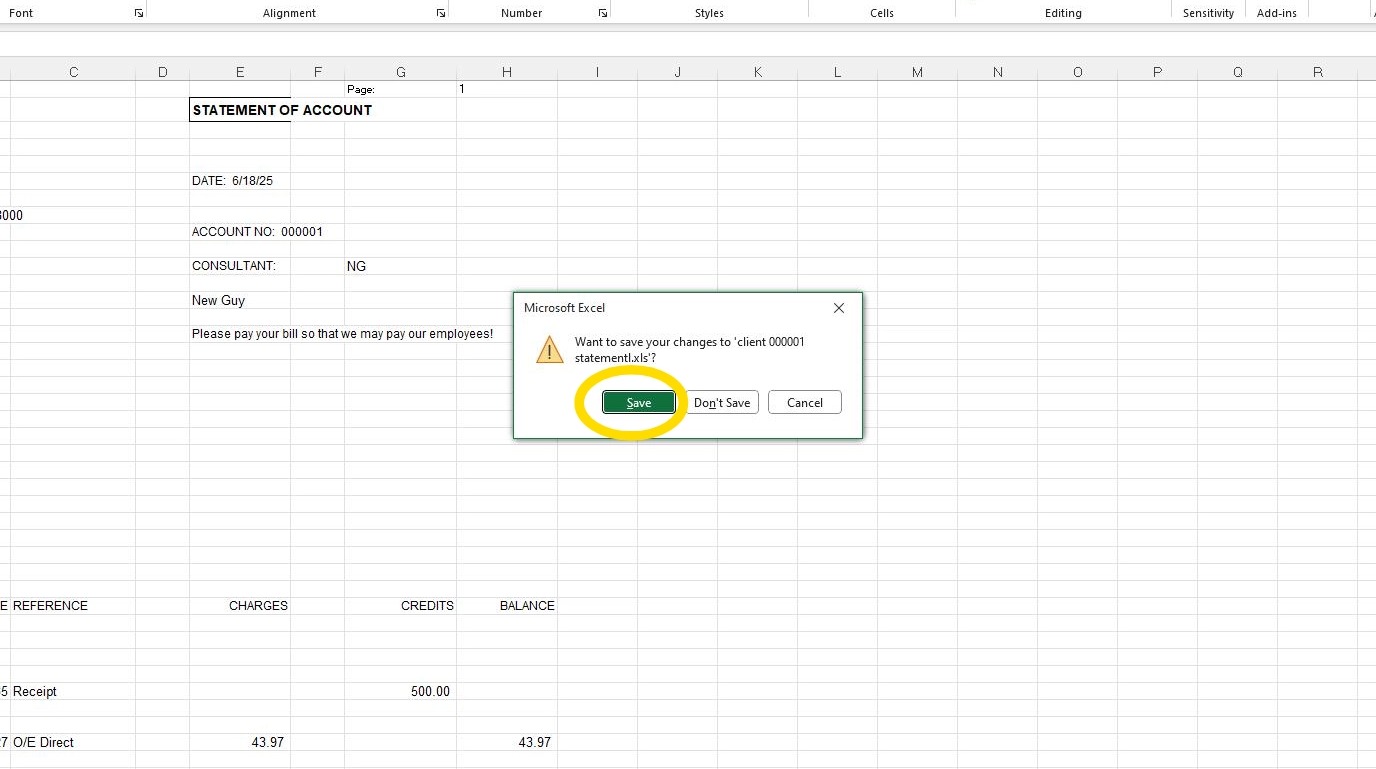The width and height of the screenshot is (1376, 769).
Task: Select 43.97 under the CHARGES column
Action: tap(240, 743)
